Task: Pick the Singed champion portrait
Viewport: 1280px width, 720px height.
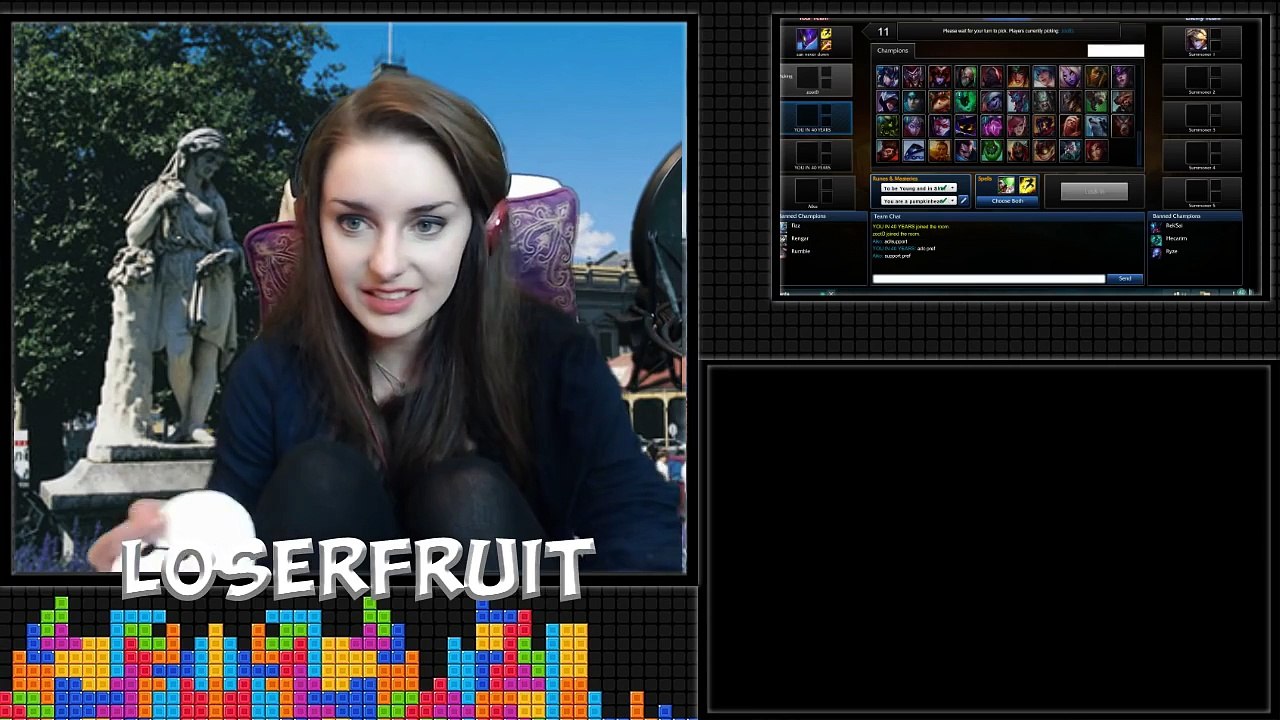Action: pyautogui.click(x=966, y=77)
